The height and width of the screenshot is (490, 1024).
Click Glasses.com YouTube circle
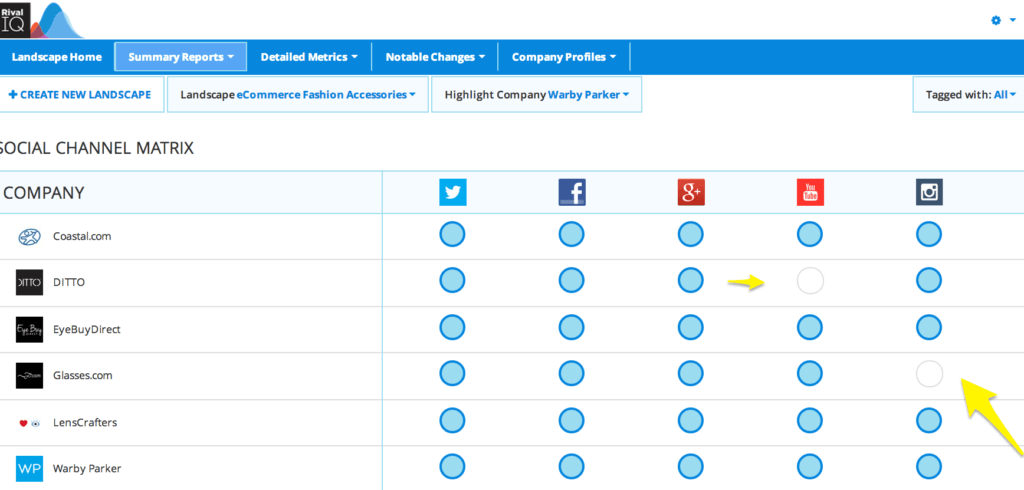(810, 374)
